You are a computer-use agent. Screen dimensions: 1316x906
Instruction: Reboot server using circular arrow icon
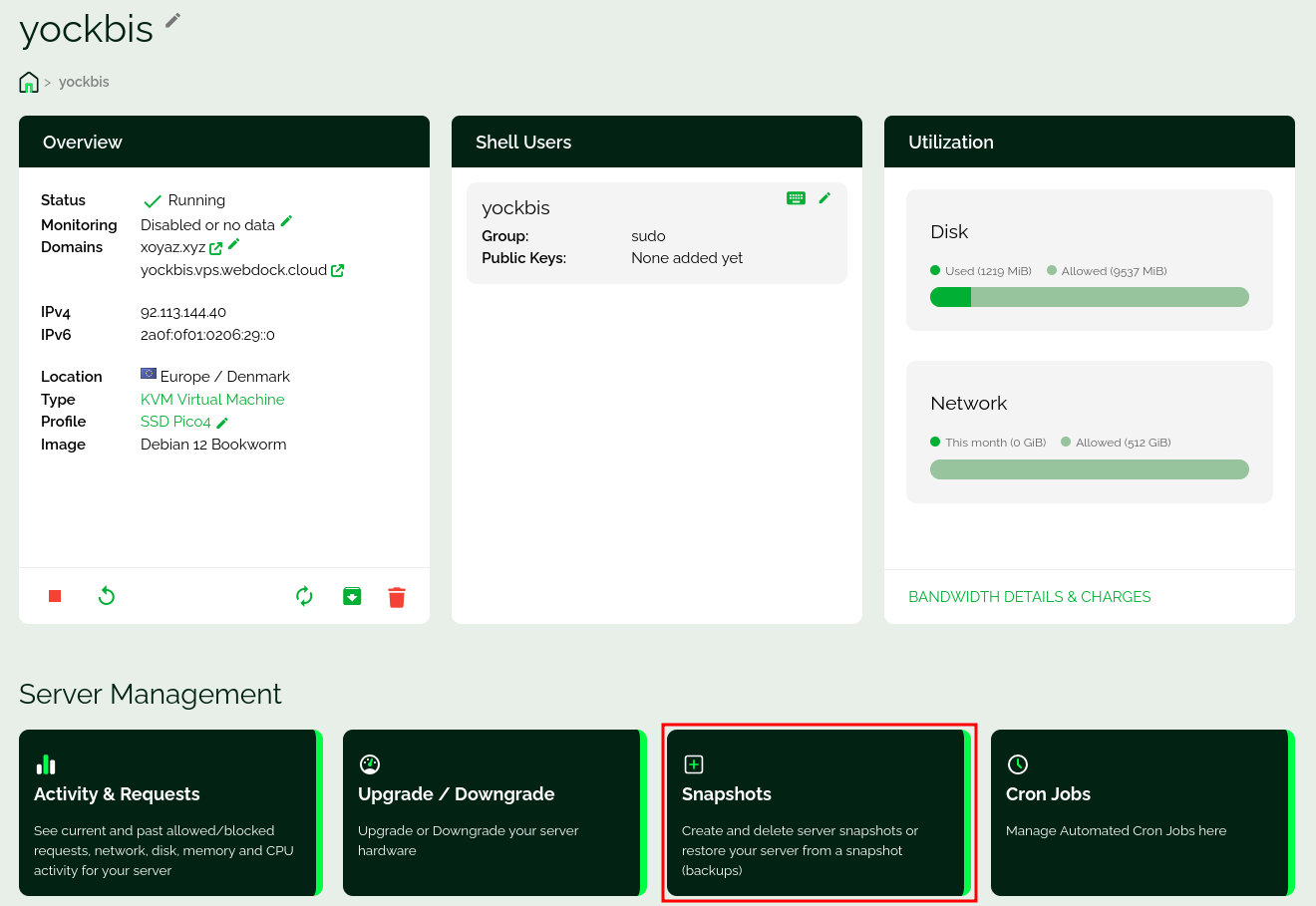tap(107, 596)
